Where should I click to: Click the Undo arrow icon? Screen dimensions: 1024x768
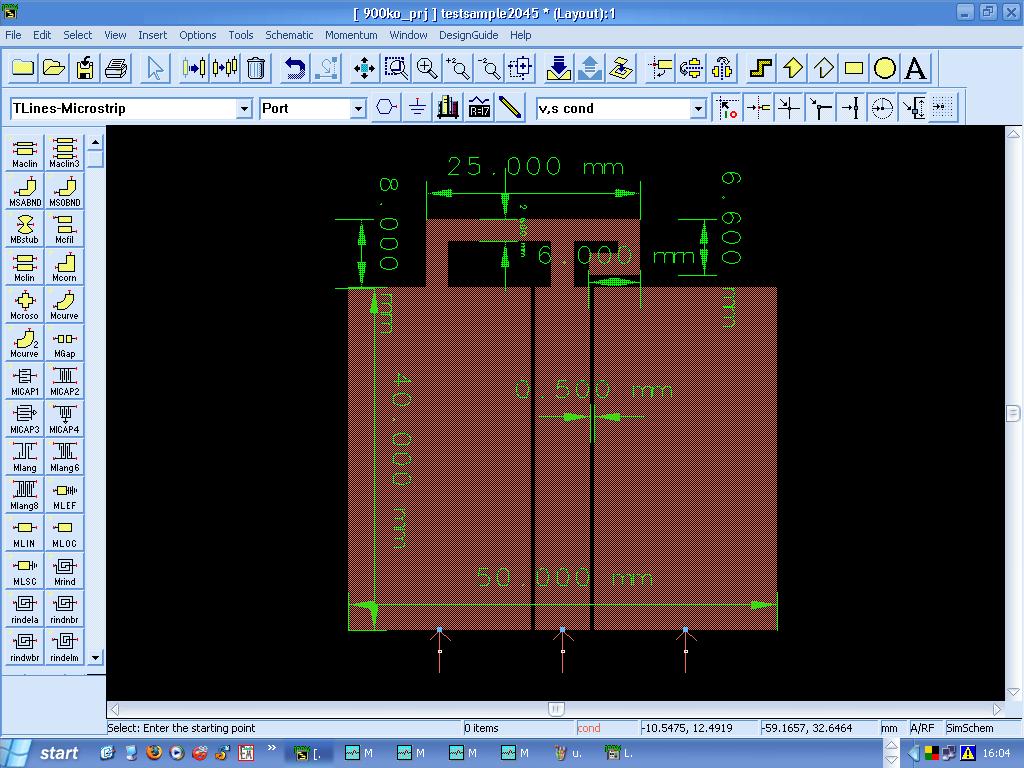pyautogui.click(x=295, y=68)
